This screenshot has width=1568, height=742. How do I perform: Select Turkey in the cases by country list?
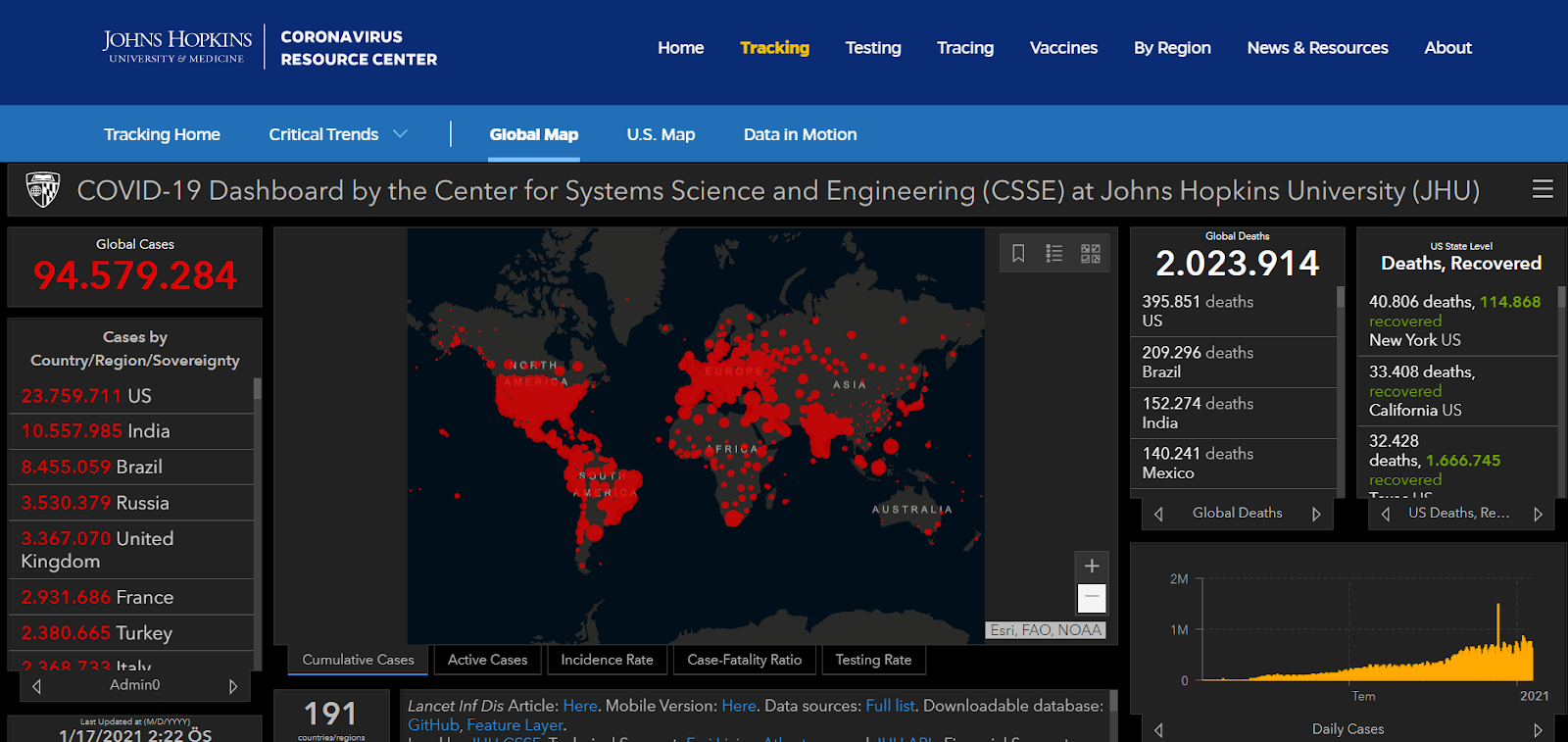(131, 633)
